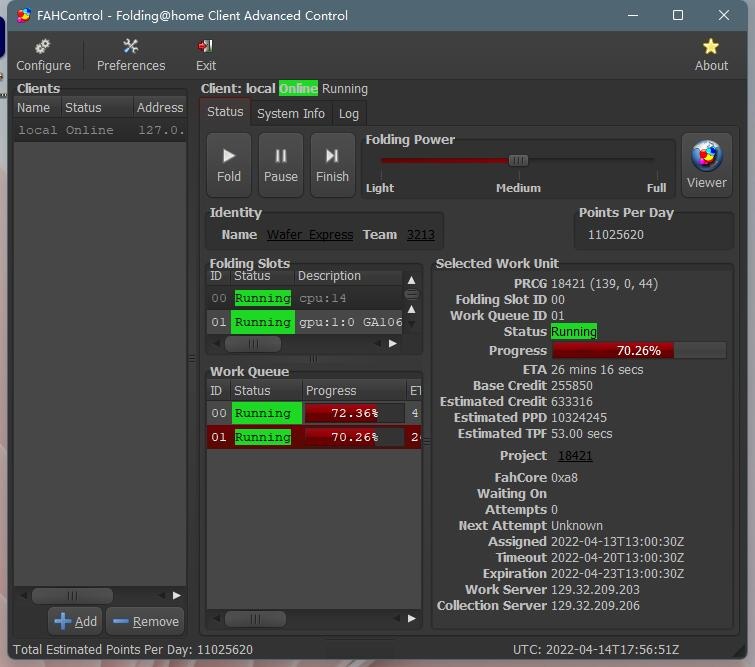The image size is (755, 667).
Task: Click the Estimated PPD value 10324245
Action: click(x=579, y=418)
